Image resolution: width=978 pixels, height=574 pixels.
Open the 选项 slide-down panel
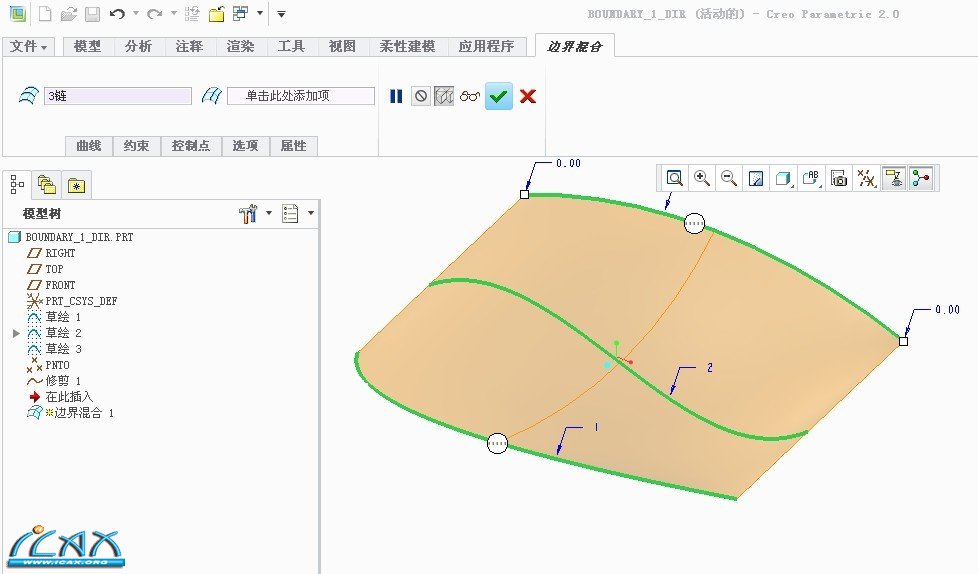[x=245, y=146]
